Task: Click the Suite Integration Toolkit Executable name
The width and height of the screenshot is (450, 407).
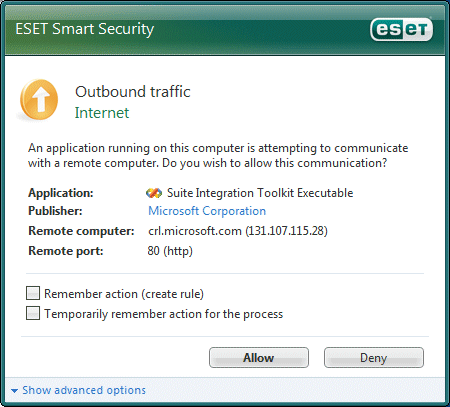Action: [260, 193]
